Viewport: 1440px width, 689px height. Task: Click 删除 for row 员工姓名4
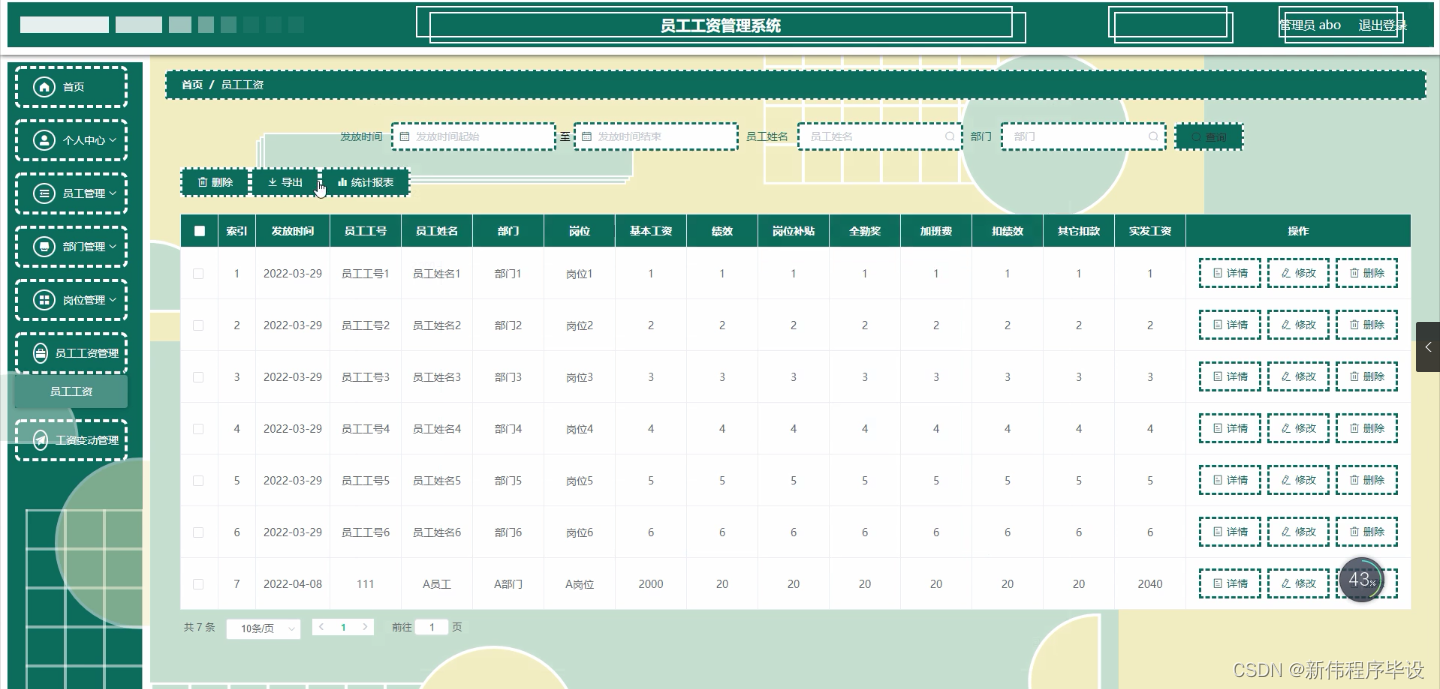[x=1367, y=429]
